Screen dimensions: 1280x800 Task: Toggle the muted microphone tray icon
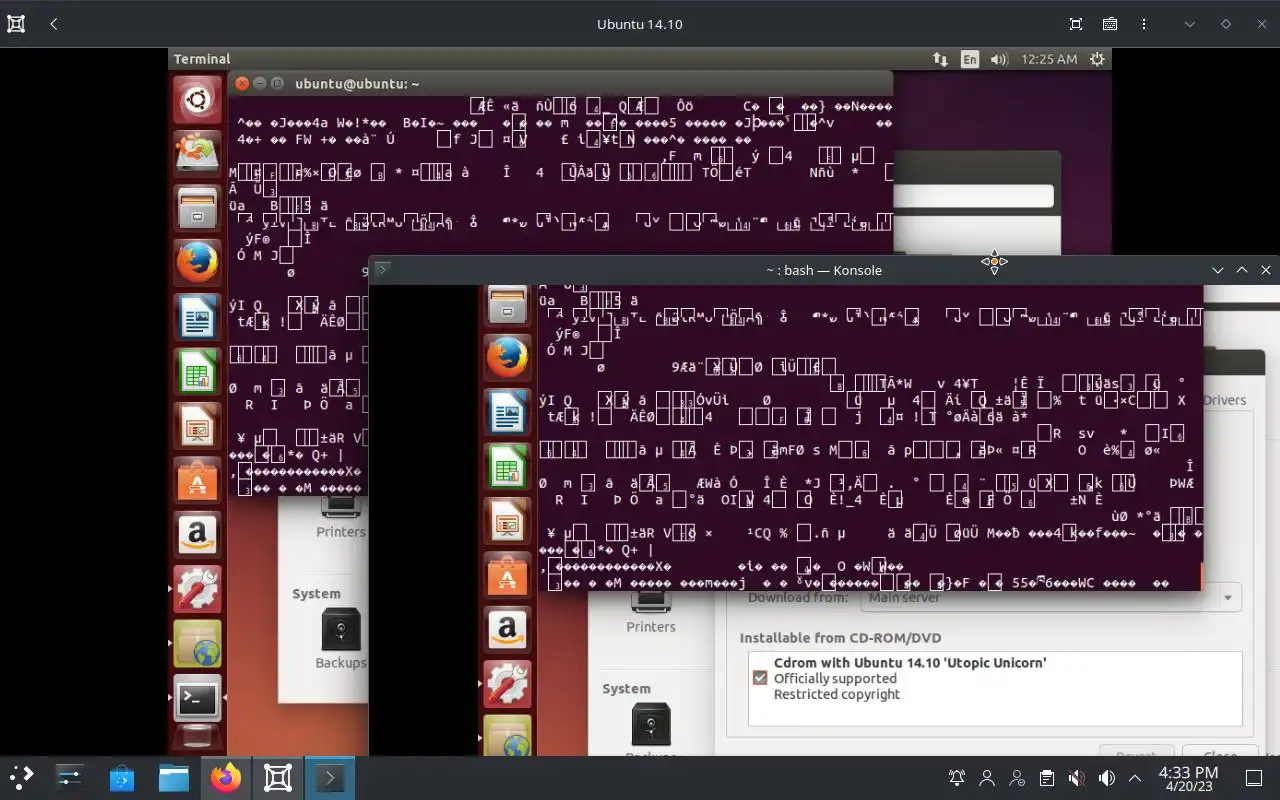1076,777
